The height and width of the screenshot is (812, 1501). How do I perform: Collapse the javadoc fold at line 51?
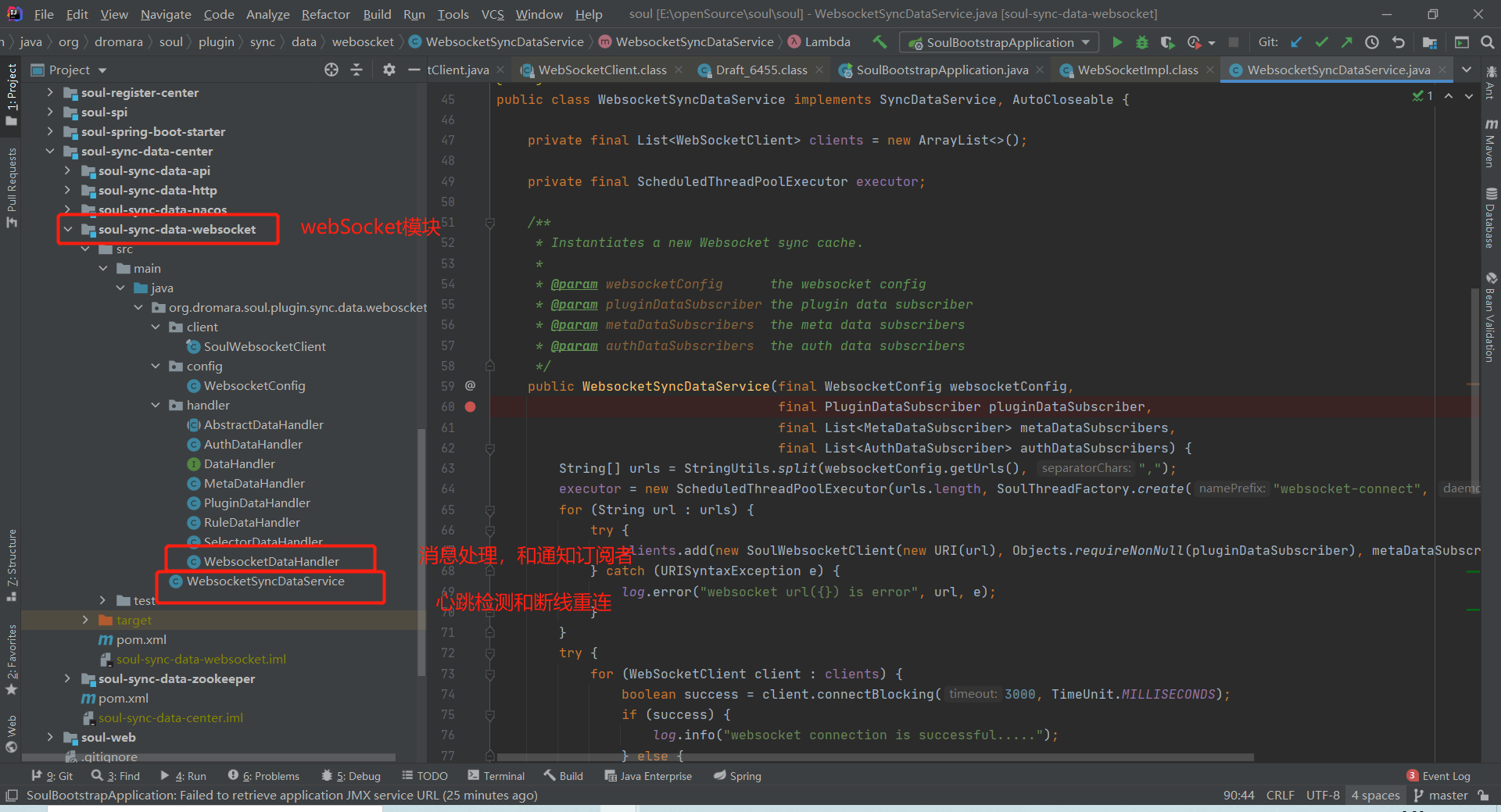[x=490, y=223]
